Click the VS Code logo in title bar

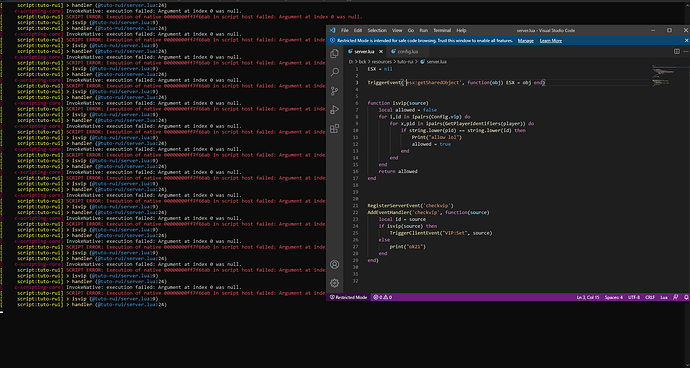(333, 30)
